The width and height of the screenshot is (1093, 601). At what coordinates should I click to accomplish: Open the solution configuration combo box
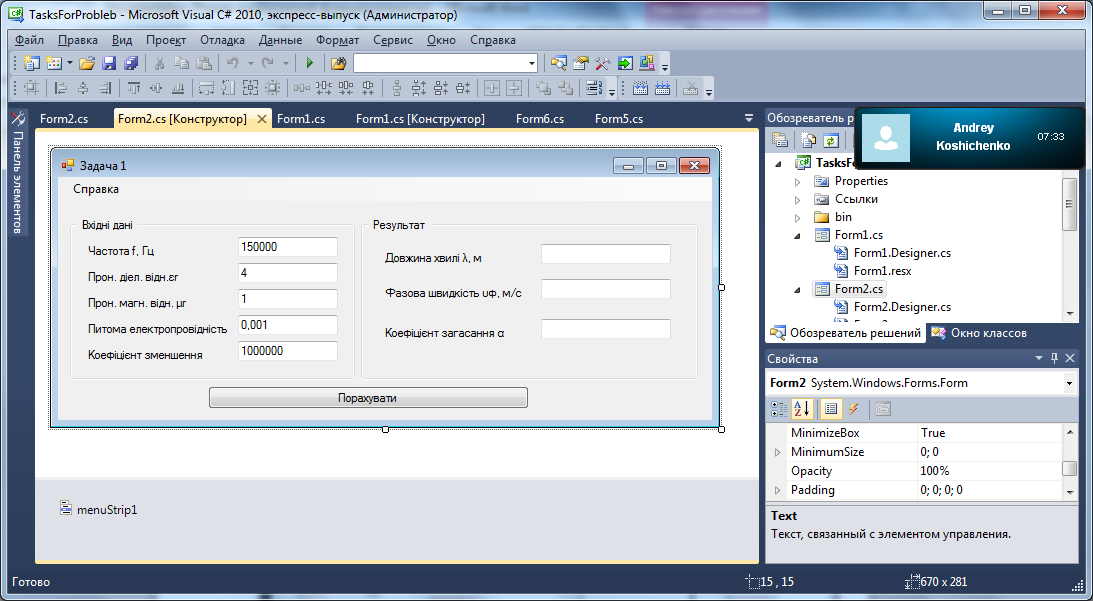pos(445,63)
